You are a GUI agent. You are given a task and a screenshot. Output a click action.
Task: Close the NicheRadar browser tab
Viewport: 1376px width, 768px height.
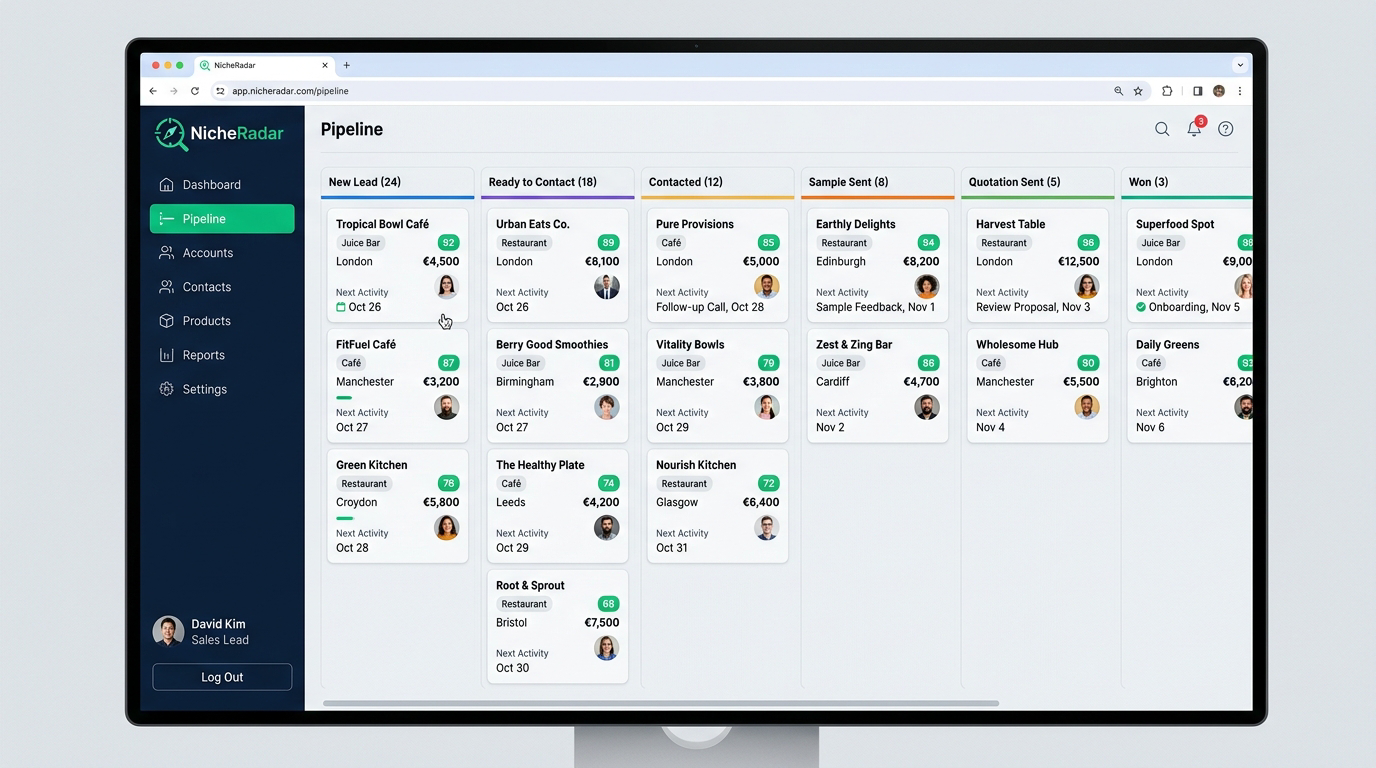point(325,65)
